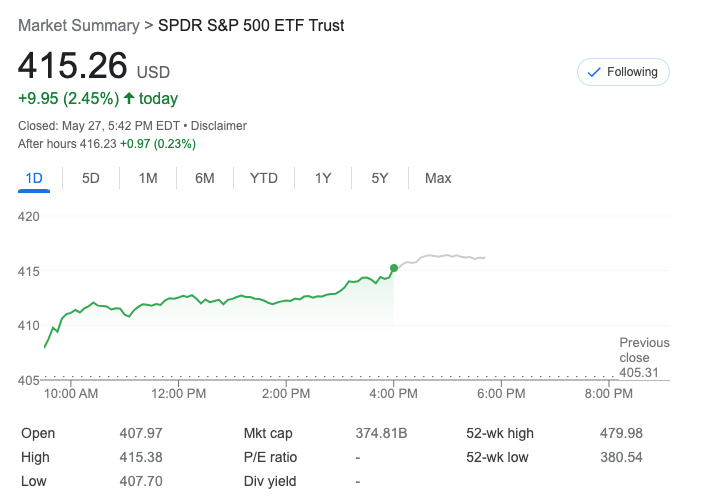Click the 415.26 price heading

point(73,66)
